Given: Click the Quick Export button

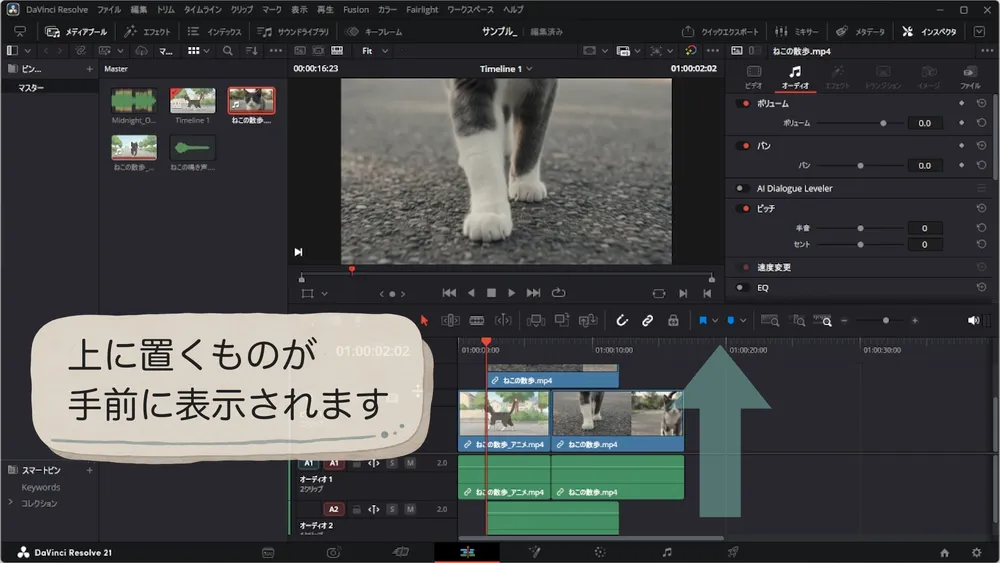Looking at the screenshot, I should [720, 31].
